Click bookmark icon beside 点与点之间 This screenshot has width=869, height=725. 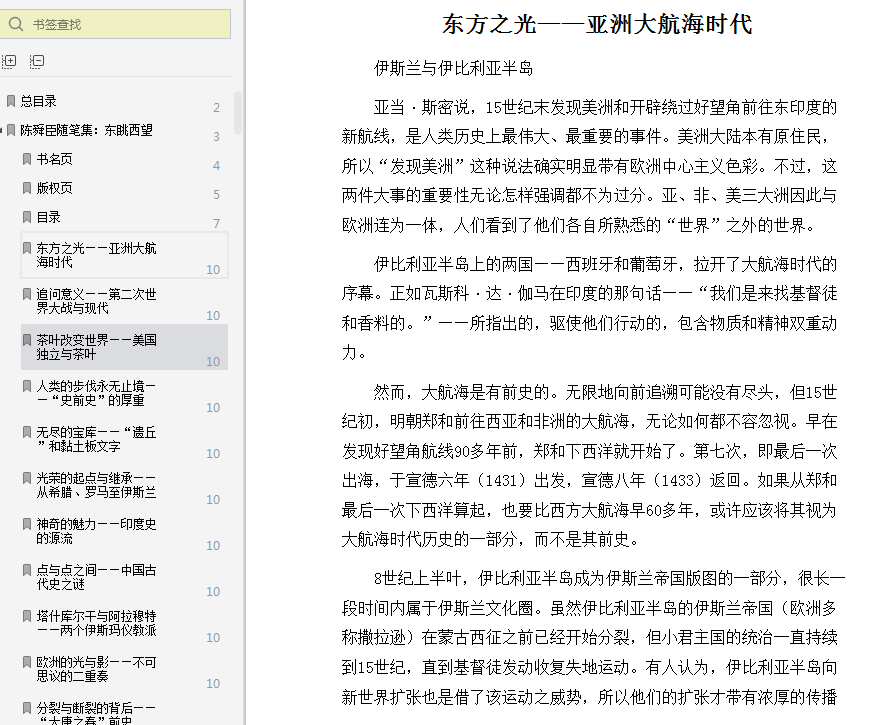pos(27,570)
